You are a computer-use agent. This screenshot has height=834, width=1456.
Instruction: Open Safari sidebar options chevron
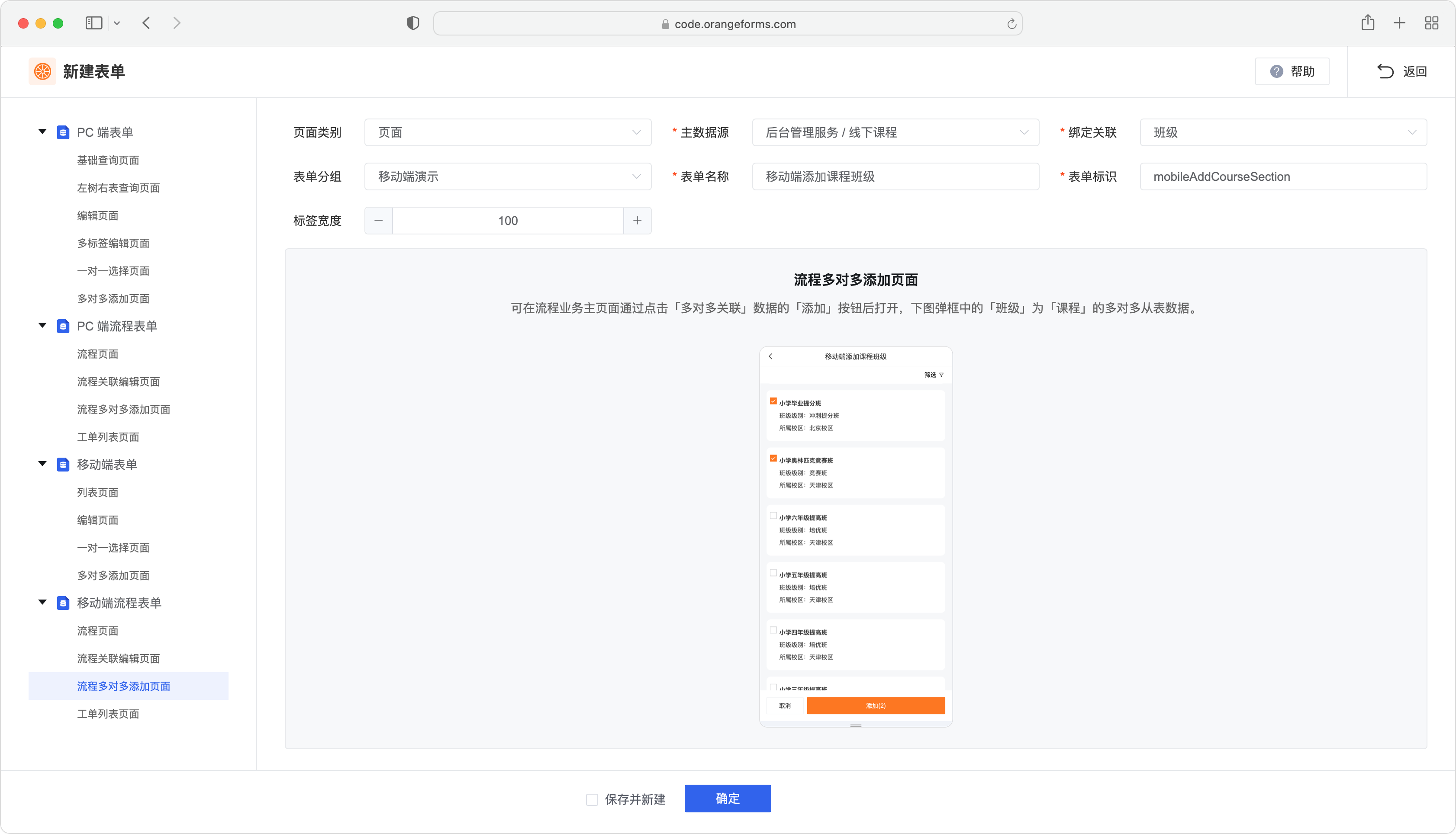click(x=117, y=23)
